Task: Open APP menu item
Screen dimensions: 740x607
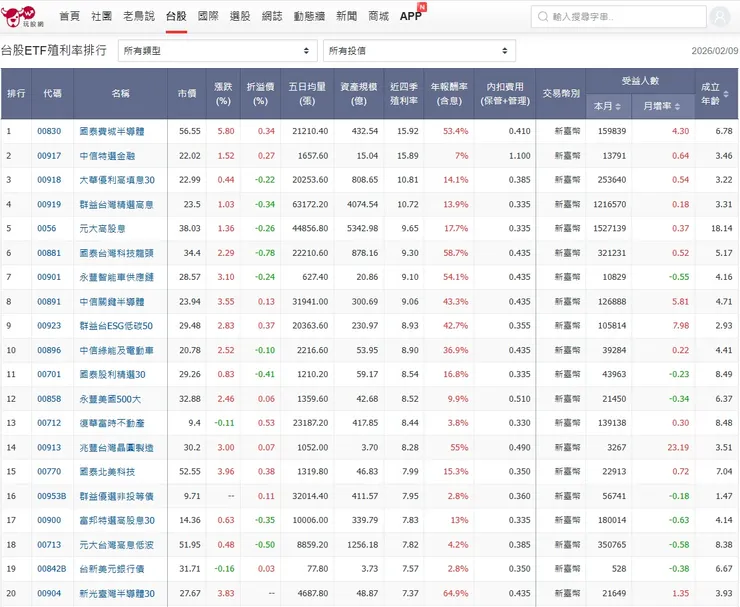Action: 411,17
